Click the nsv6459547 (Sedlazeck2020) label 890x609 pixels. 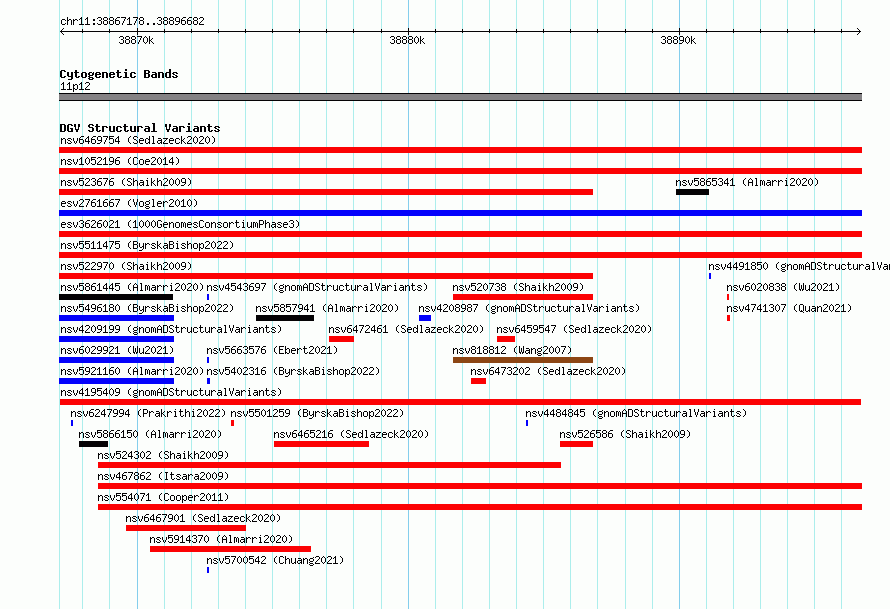(x=574, y=329)
